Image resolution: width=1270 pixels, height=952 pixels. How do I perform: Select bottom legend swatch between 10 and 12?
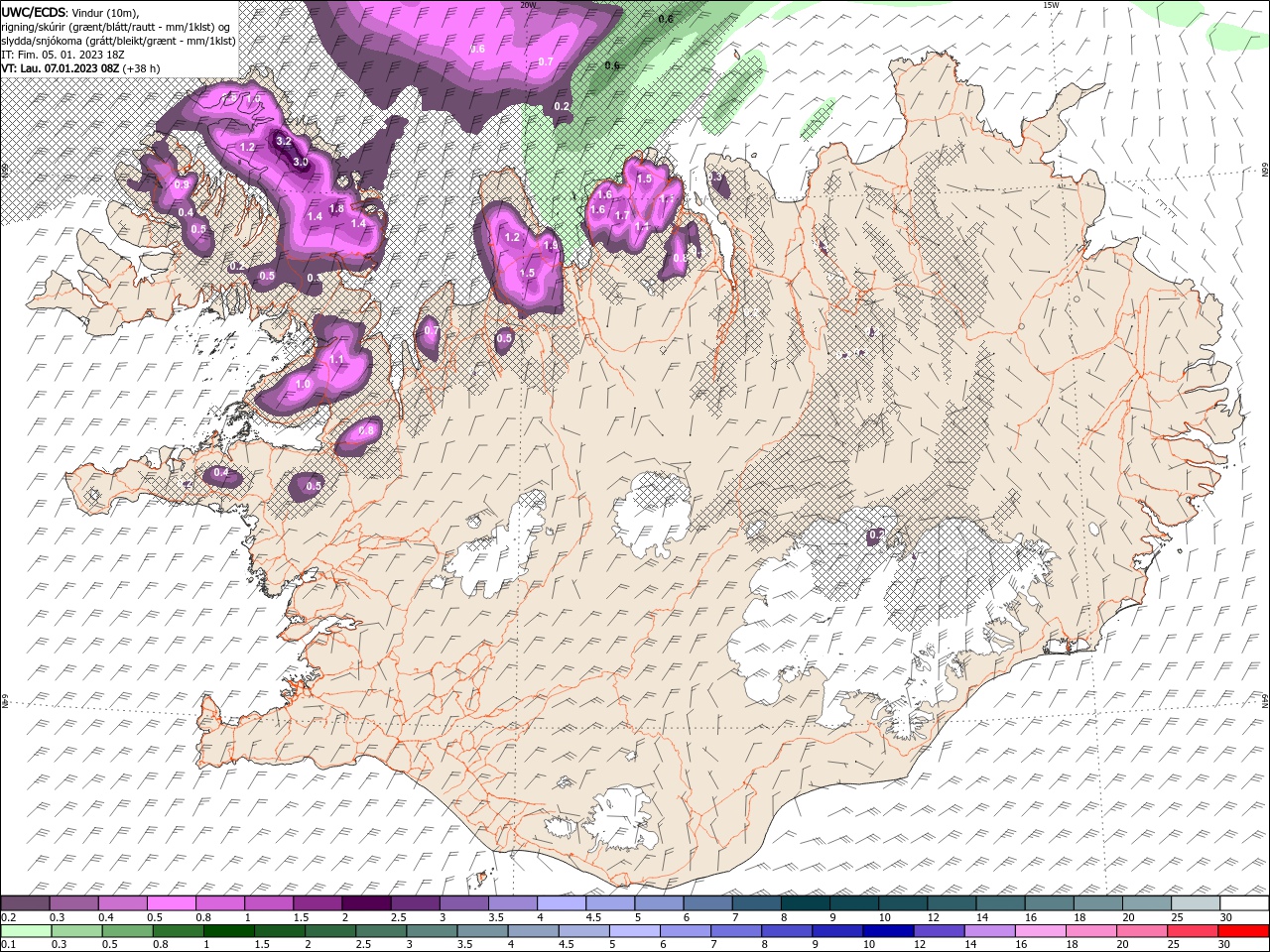[889, 930]
